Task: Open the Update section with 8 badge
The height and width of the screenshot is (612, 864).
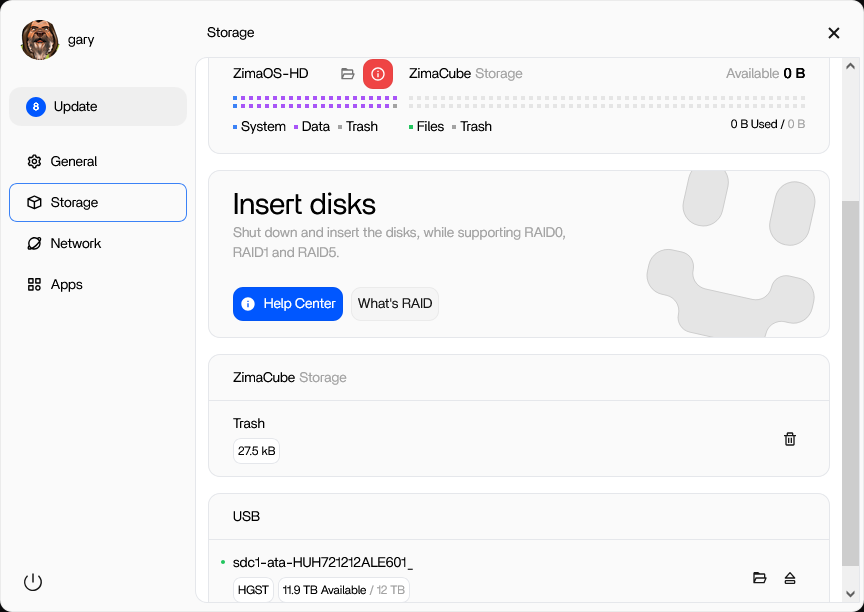Action: (98, 106)
